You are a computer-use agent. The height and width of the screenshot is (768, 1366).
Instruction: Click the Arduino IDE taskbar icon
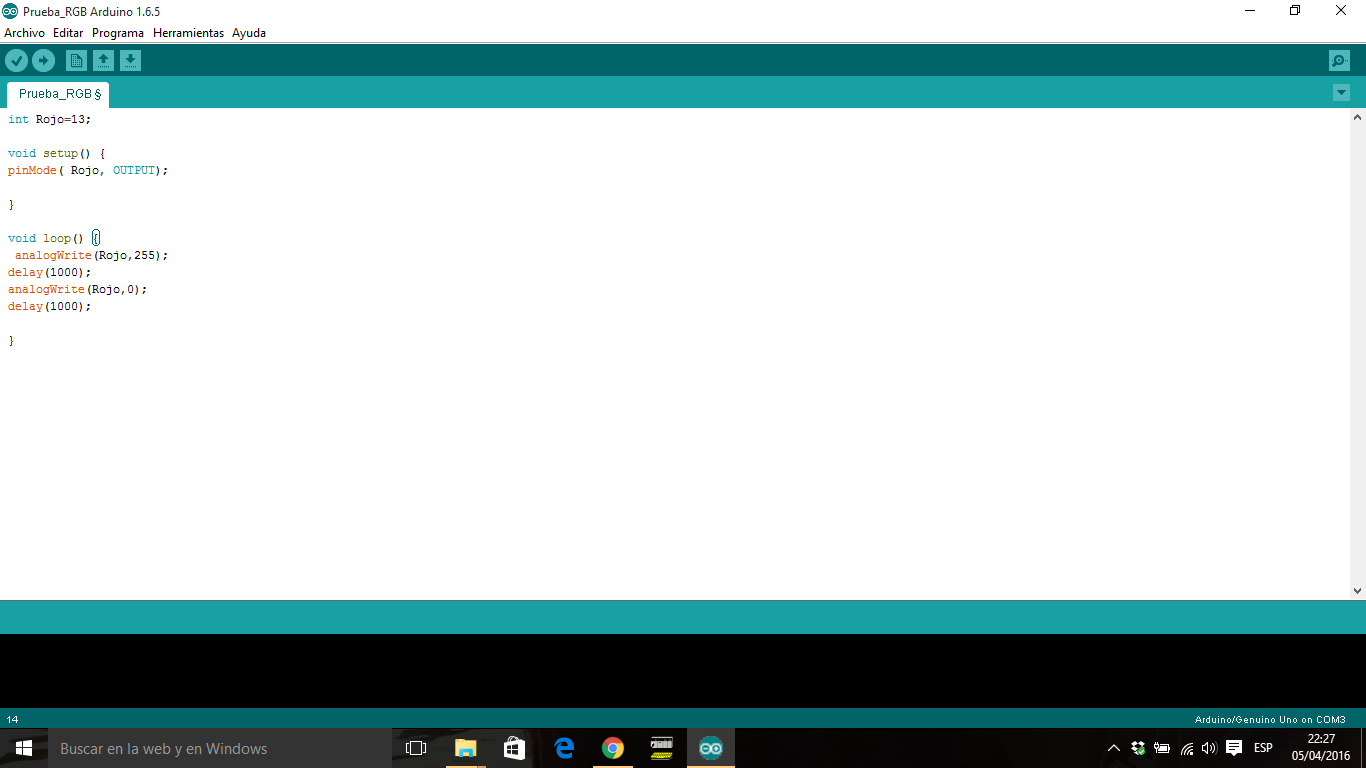[x=710, y=748]
